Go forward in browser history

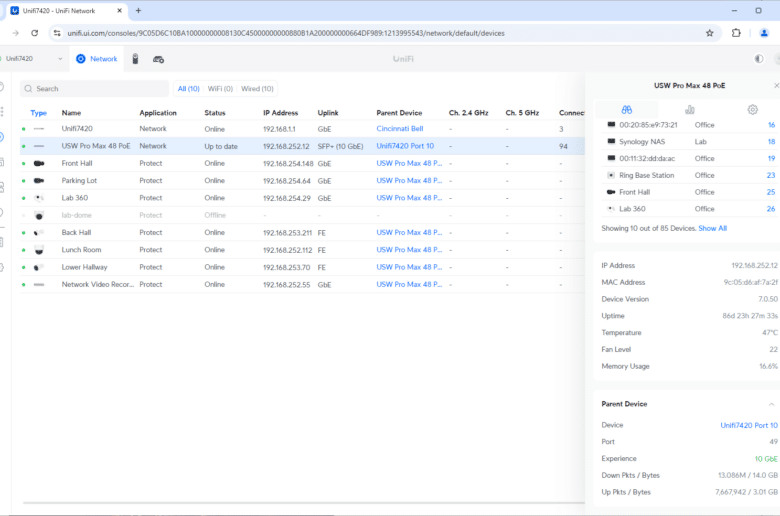coord(15,33)
